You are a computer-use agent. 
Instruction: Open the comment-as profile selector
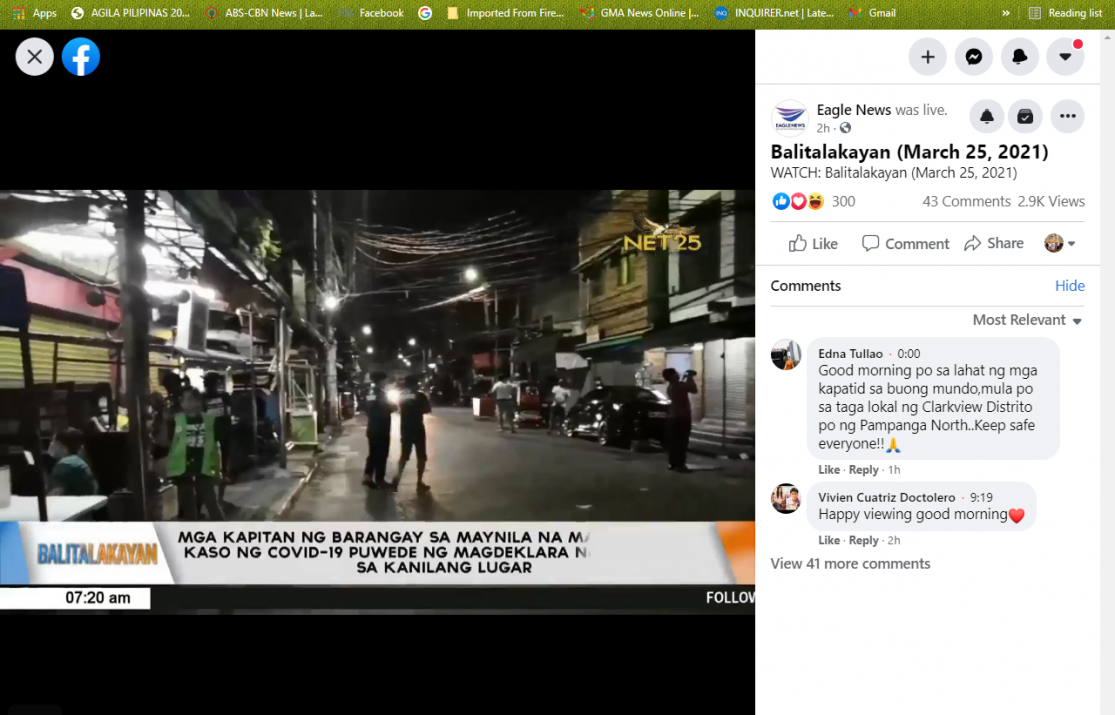click(1060, 244)
